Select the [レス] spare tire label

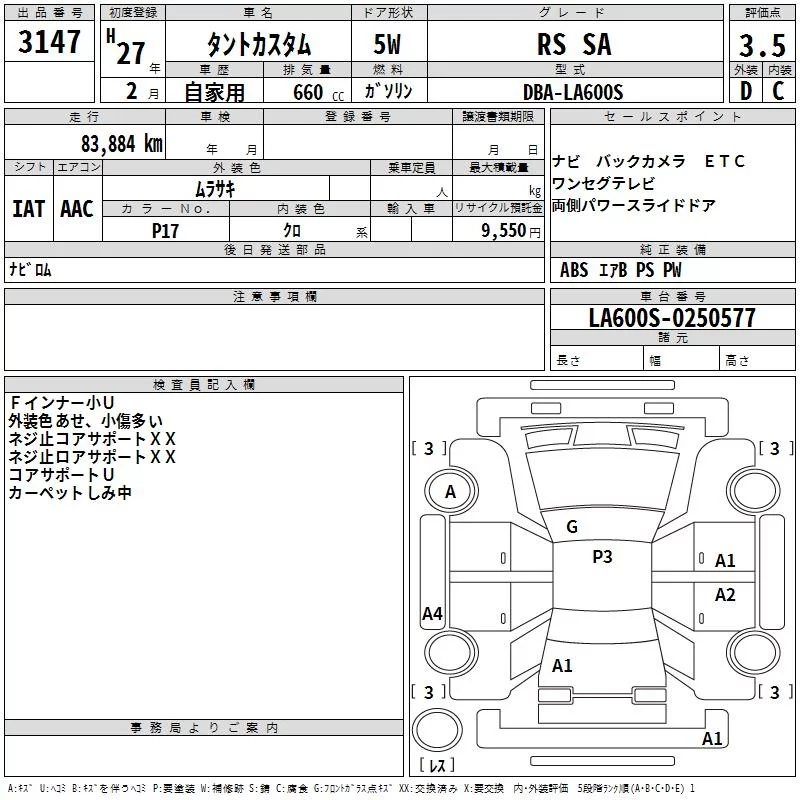(437, 765)
